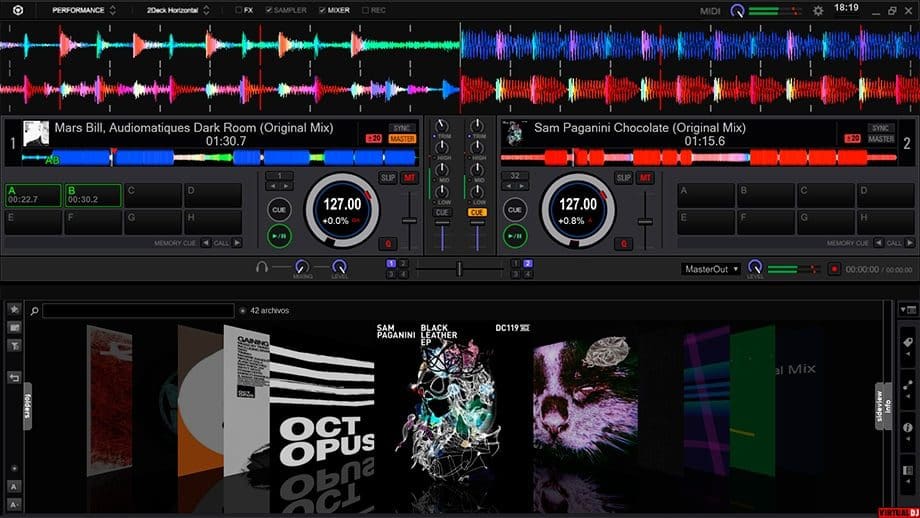Click deck 1 previous memory cue arrow
Image resolution: width=920 pixels, height=518 pixels.
(205, 243)
